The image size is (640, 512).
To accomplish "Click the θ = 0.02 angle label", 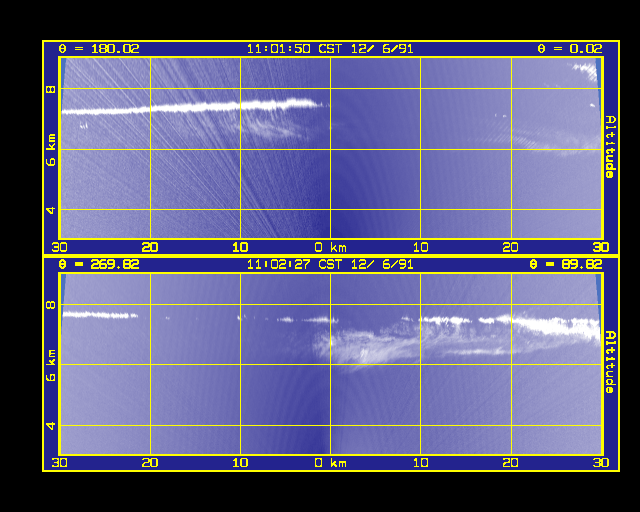I will tap(570, 49).
